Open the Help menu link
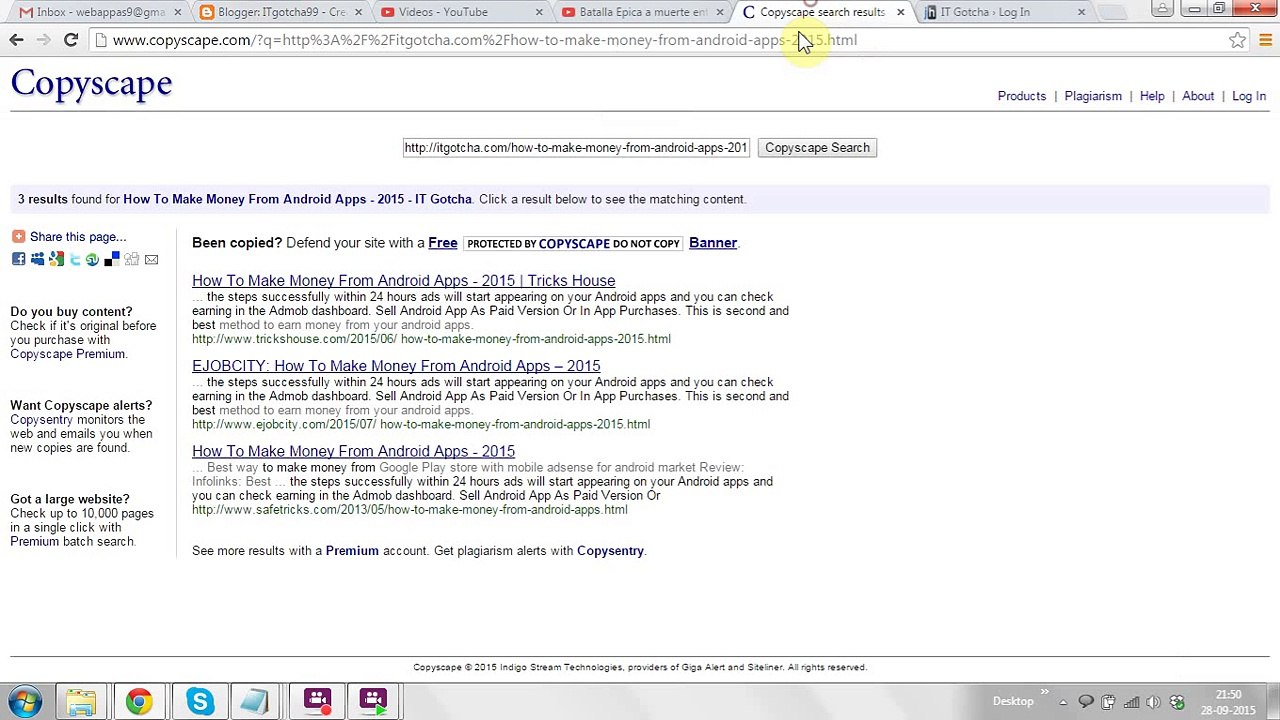Viewport: 1280px width, 720px height. click(x=1152, y=96)
